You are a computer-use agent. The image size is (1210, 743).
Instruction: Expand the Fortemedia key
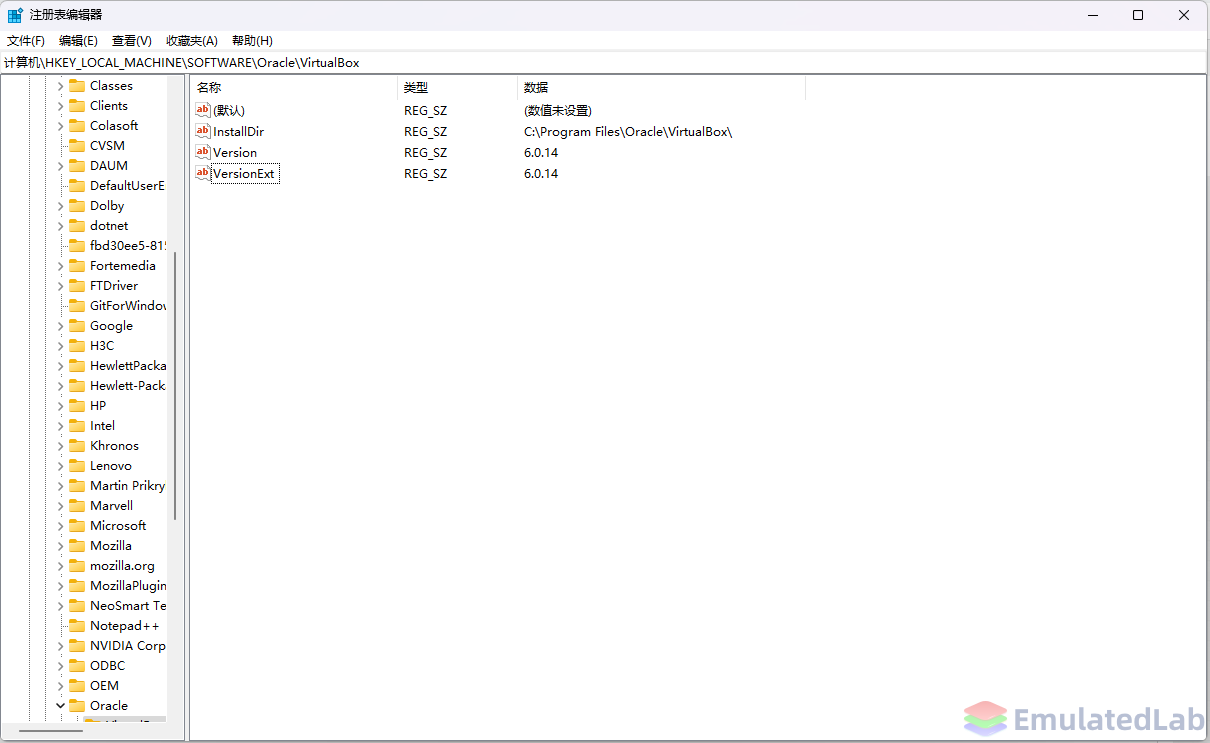(60, 266)
